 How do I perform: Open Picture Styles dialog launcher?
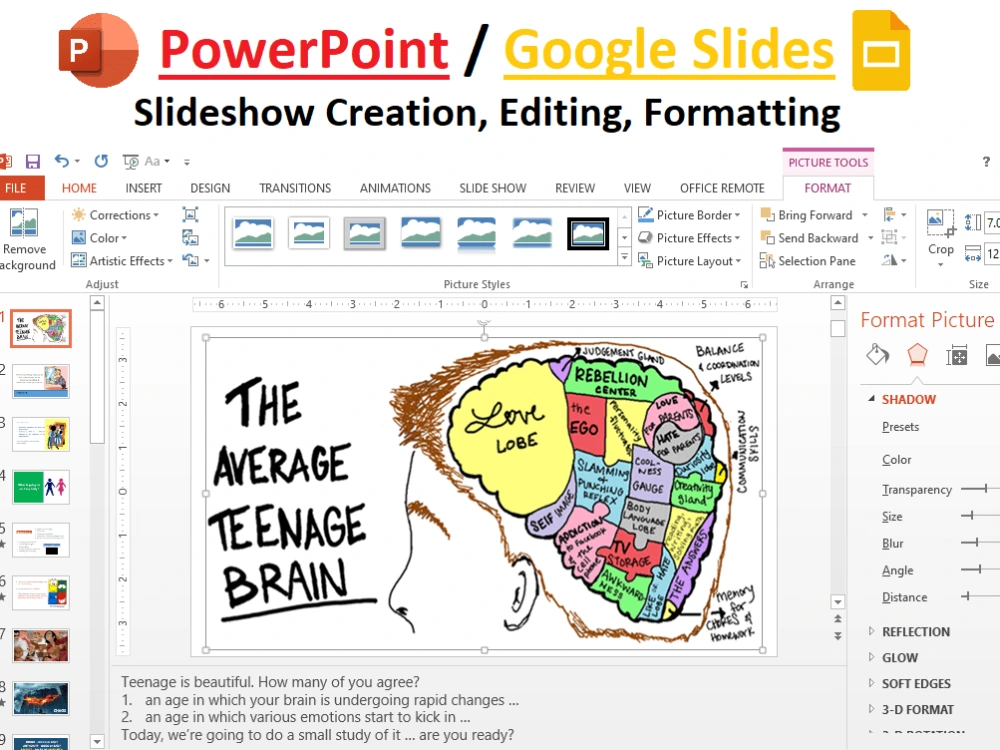744,285
